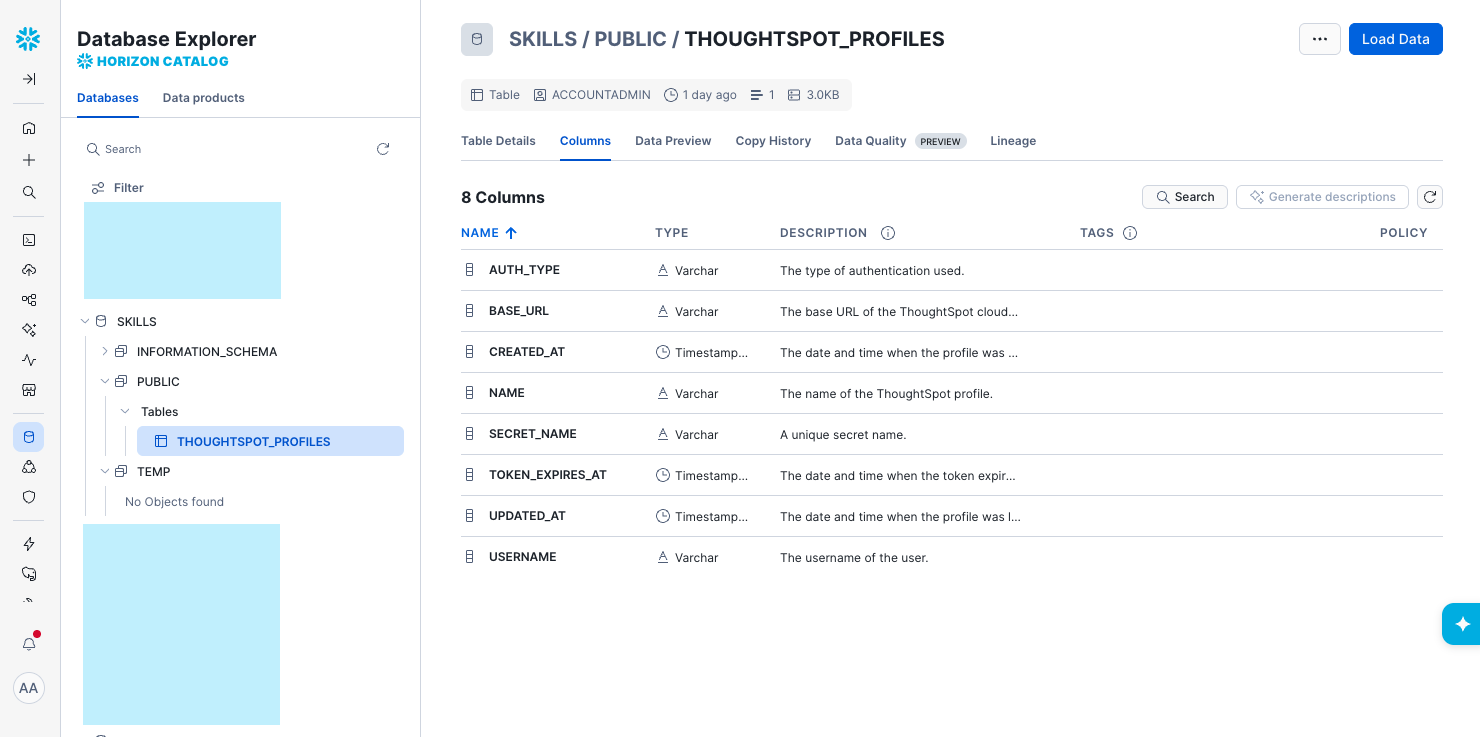Viewport: 1480px width, 737px height.
Task: Click info icon next to DESCRIPTION header
Action: [888, 233]
